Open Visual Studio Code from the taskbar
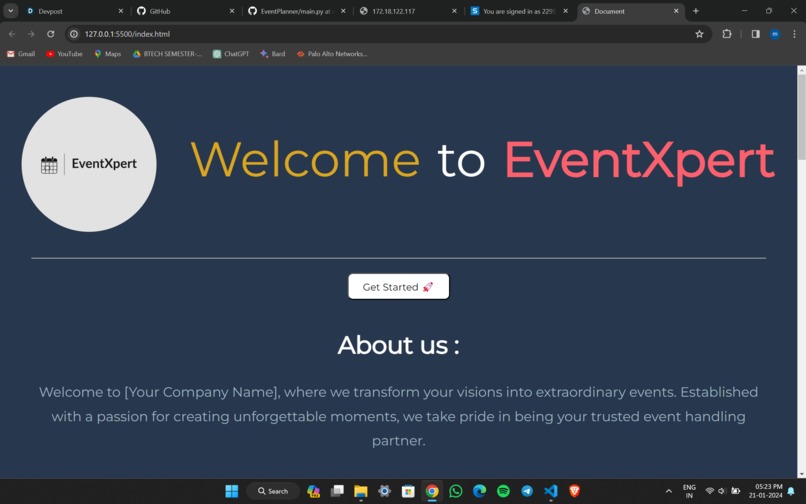The width and height of the screenshot is (806, 504). point(551,491)
